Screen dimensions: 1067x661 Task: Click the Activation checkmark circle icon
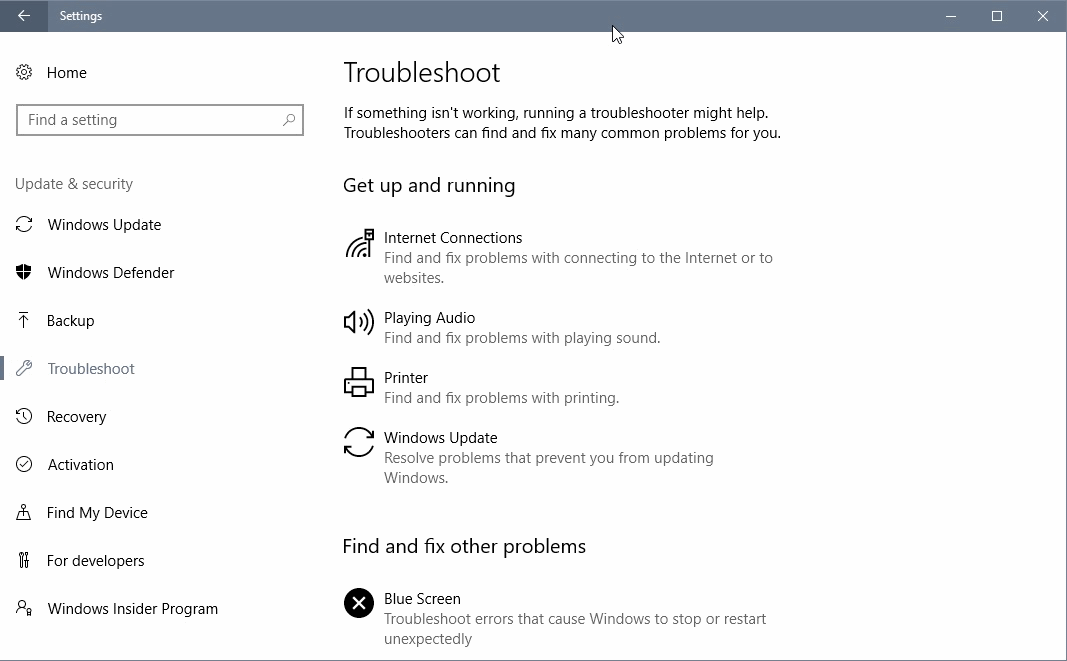24,464
